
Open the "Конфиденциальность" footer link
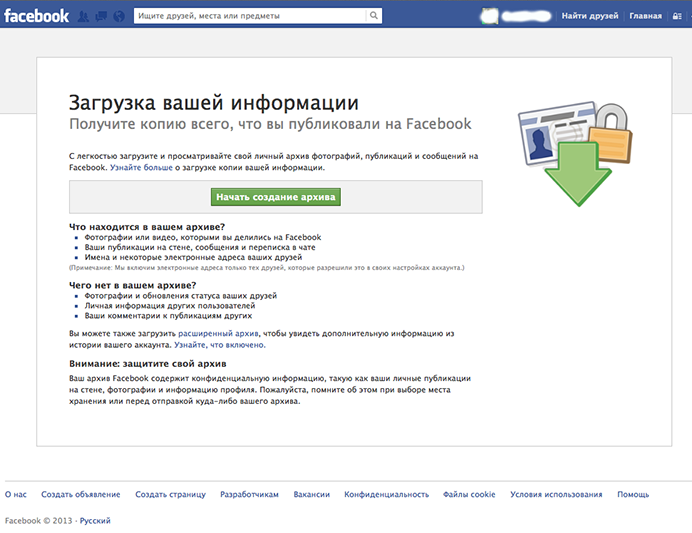[386, 495]
